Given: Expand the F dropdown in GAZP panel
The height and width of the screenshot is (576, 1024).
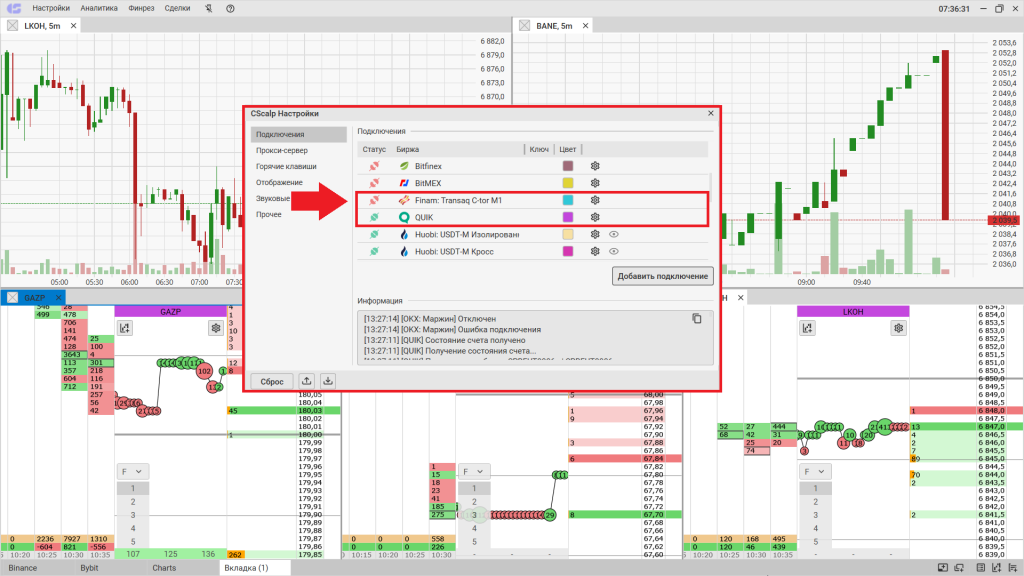Looking at the screenshot, I should (x=131, y=470).
